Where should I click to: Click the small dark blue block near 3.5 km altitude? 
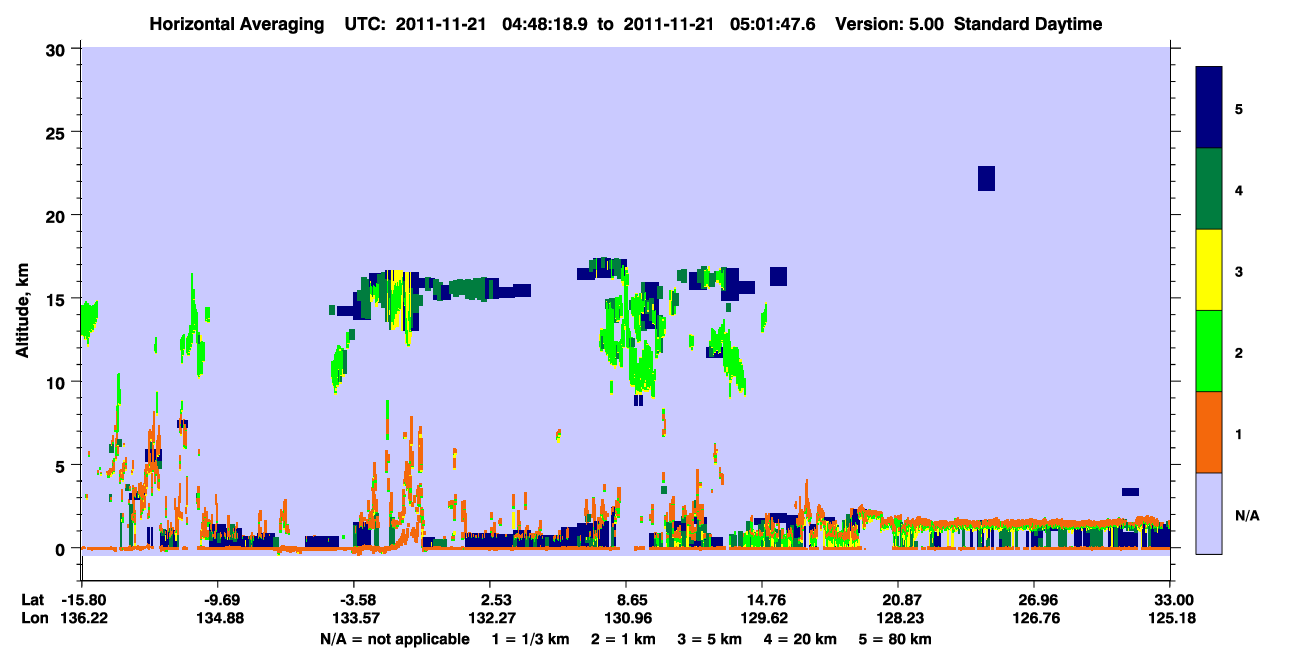(1130, 492)
